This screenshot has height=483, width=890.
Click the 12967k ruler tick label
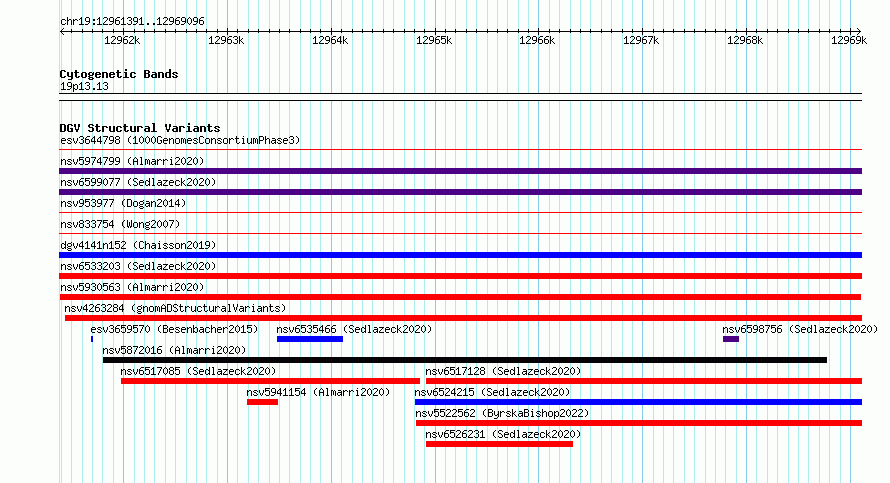641,40
